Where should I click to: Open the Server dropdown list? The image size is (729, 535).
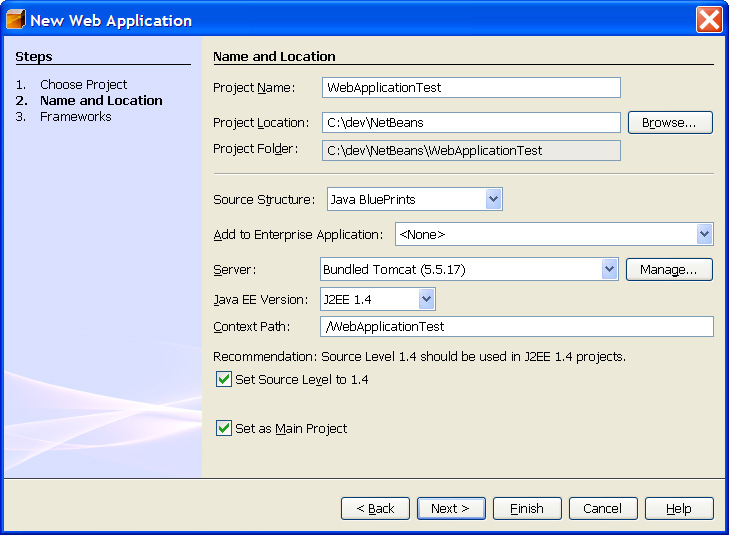609,269
